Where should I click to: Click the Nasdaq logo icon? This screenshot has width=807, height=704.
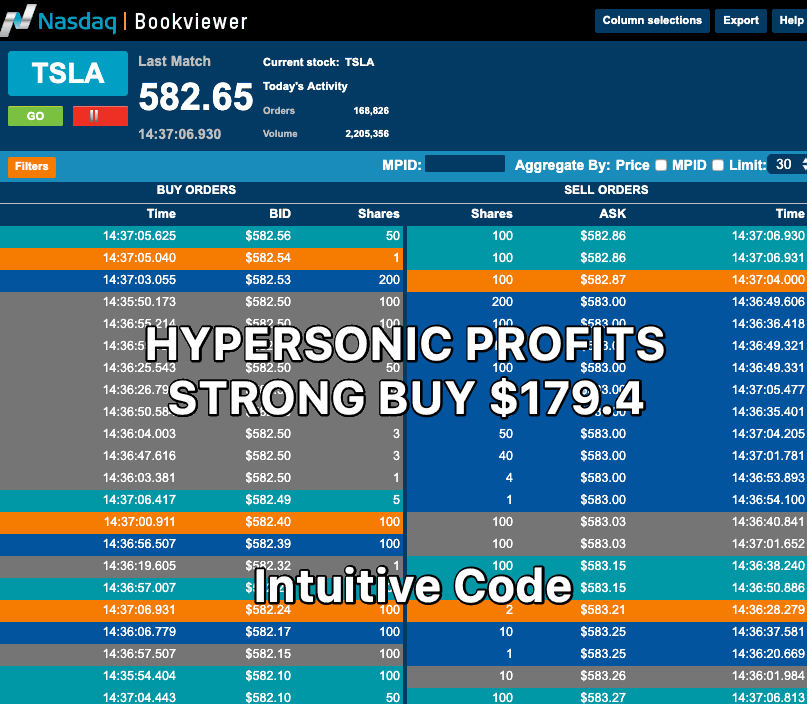point(19,20)
